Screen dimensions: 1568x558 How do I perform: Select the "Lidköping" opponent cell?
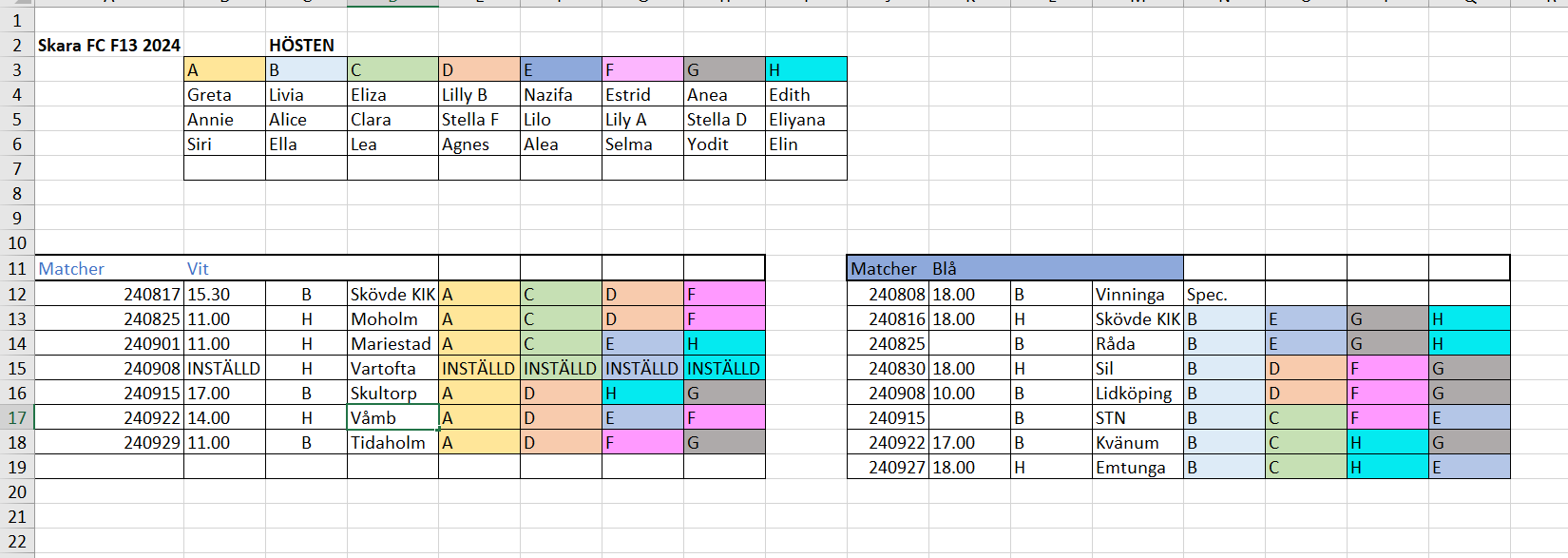pyautogui.click(x=1137, y=394)
